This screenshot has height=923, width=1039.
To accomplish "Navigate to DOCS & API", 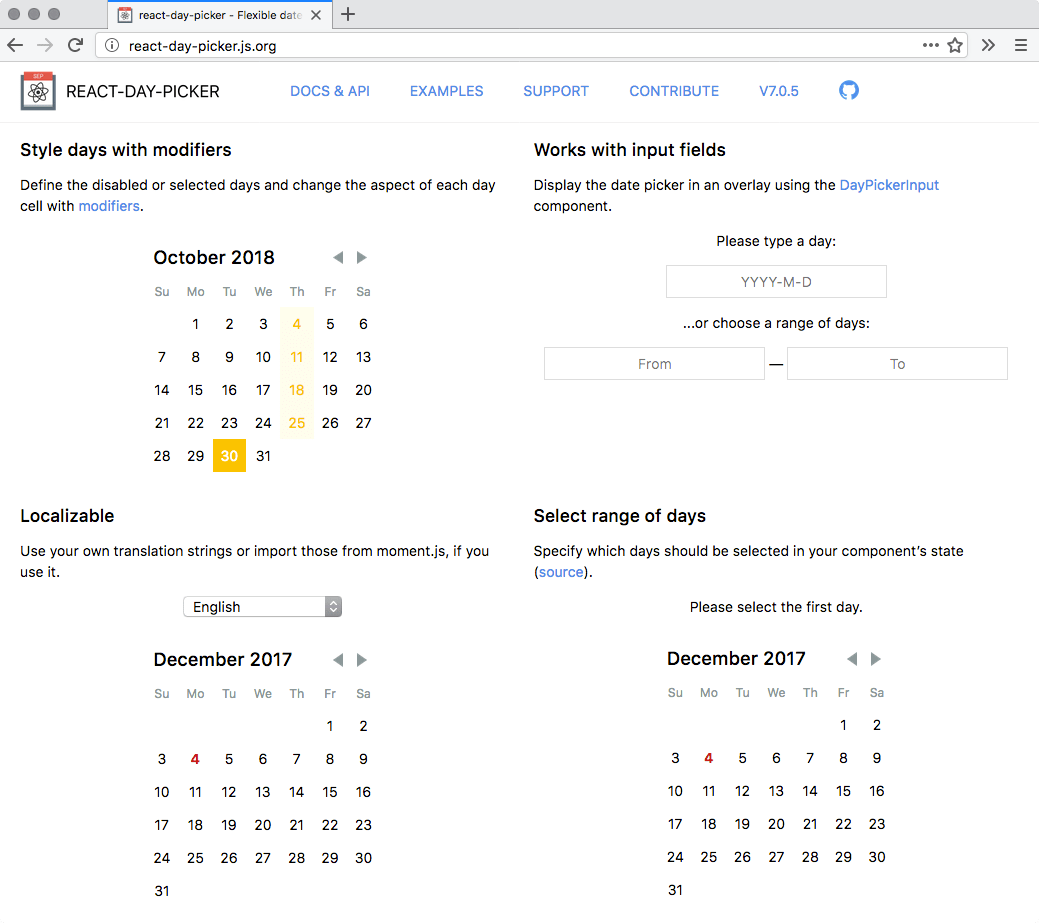I will click(x=330, y=90).
